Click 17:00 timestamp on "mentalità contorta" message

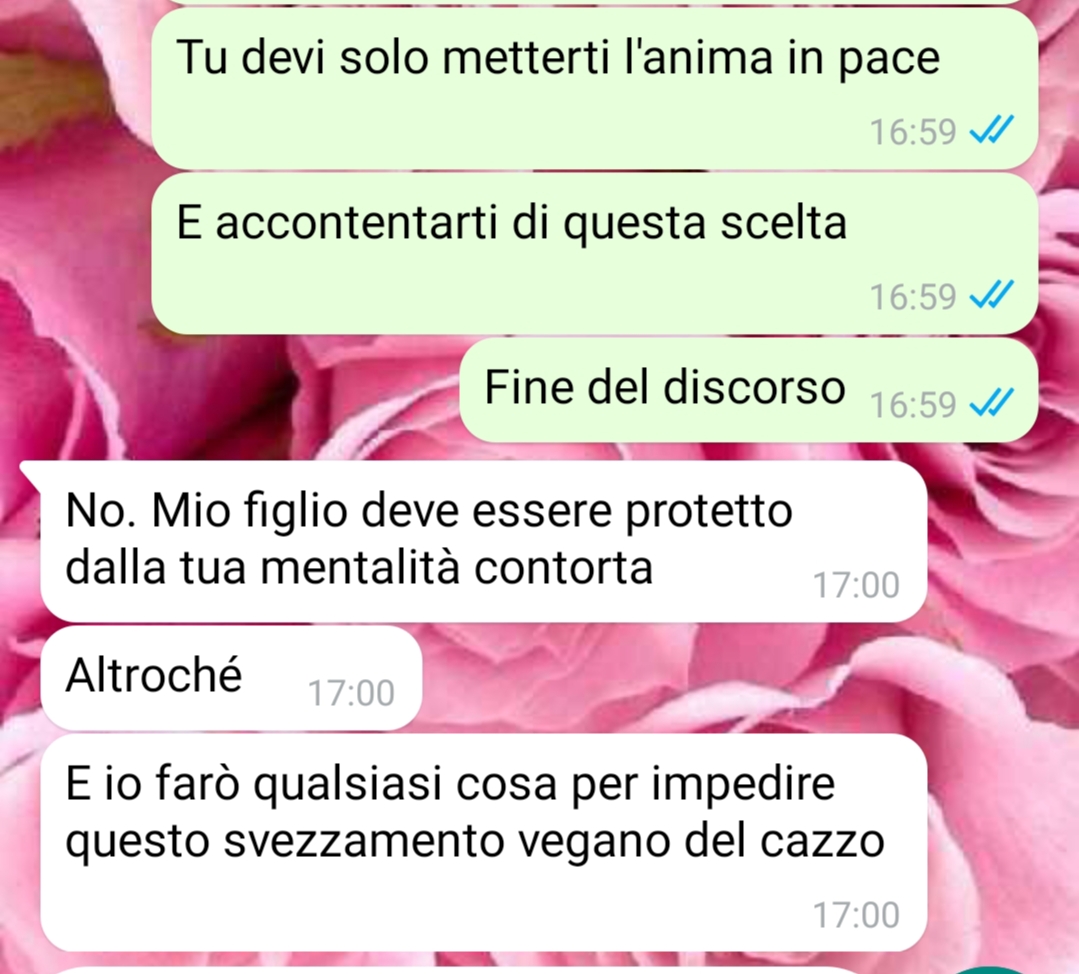pyautogui.click(x=856, y=584)
